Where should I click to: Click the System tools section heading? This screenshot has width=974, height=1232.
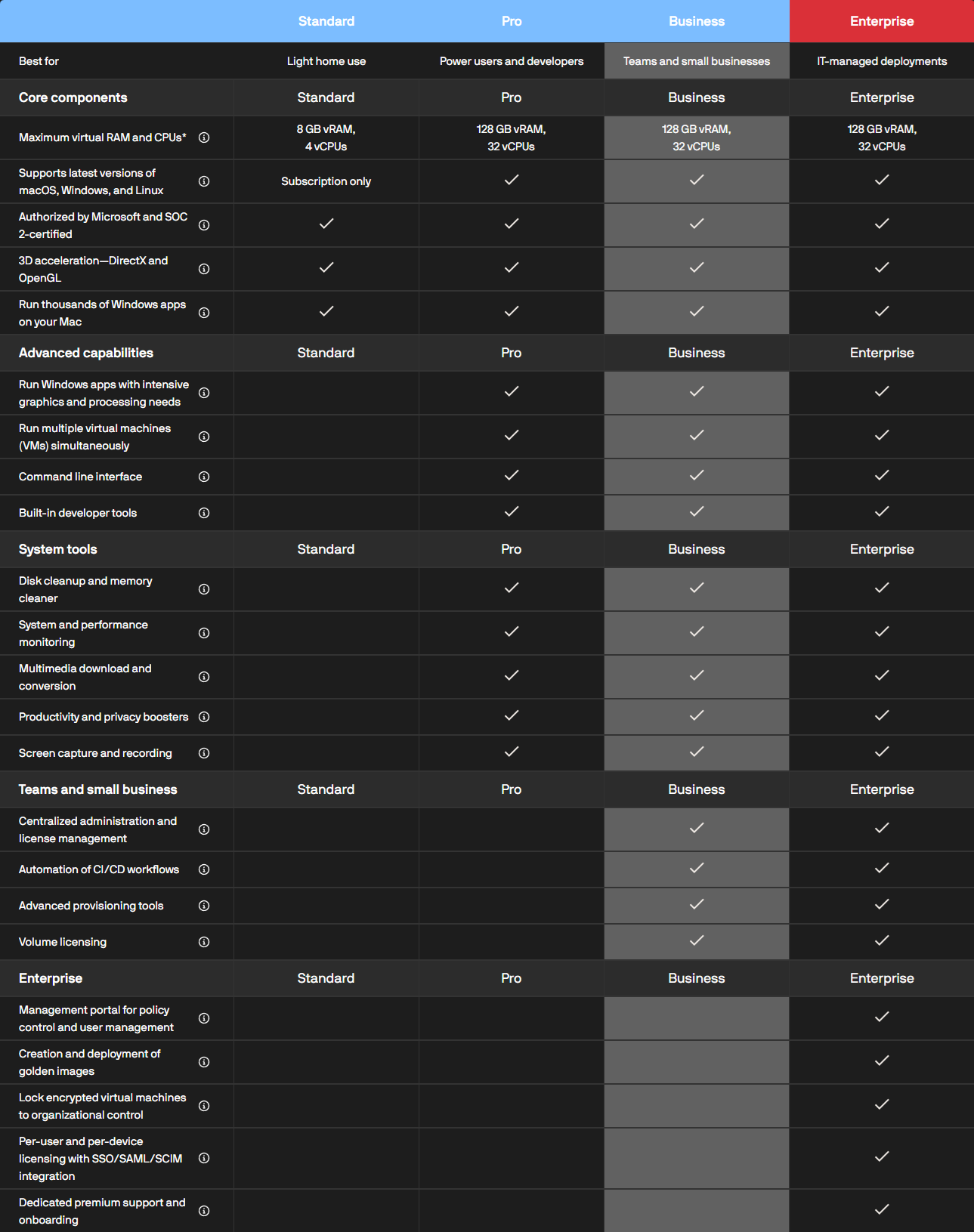(x=58, y=549)
